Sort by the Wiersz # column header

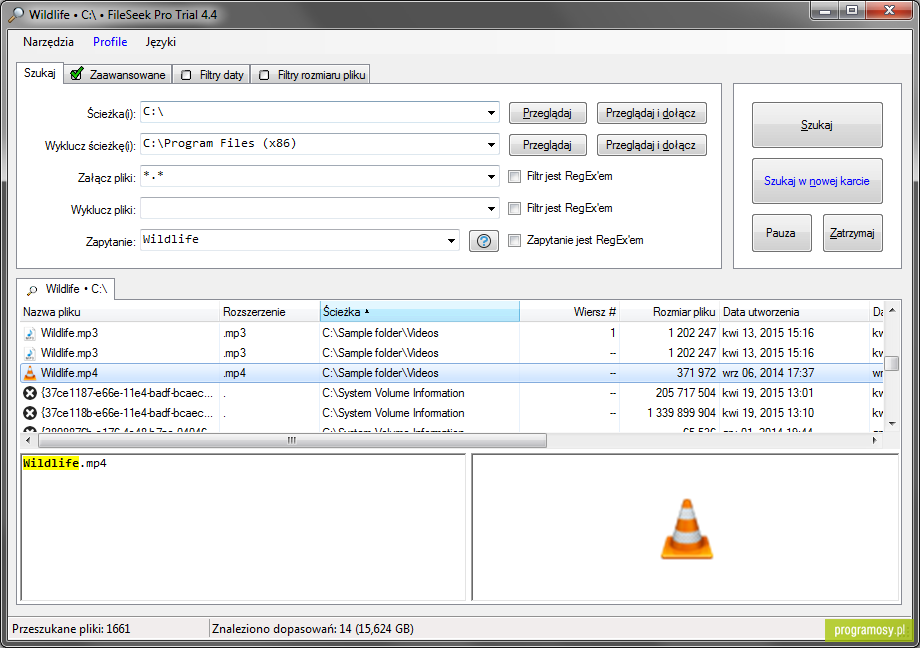[570, 312]
